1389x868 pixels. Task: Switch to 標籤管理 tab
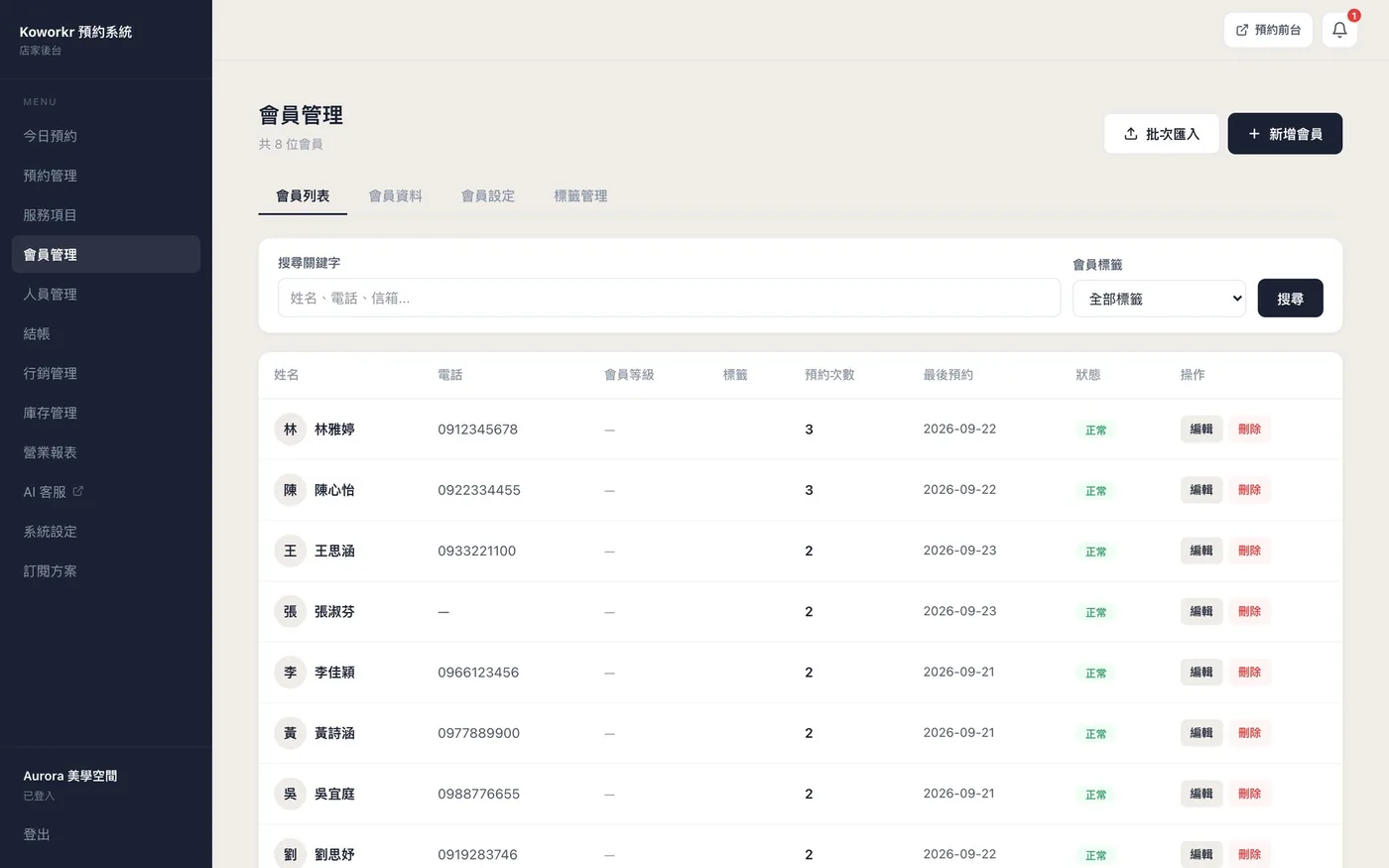tap(580, 196)
